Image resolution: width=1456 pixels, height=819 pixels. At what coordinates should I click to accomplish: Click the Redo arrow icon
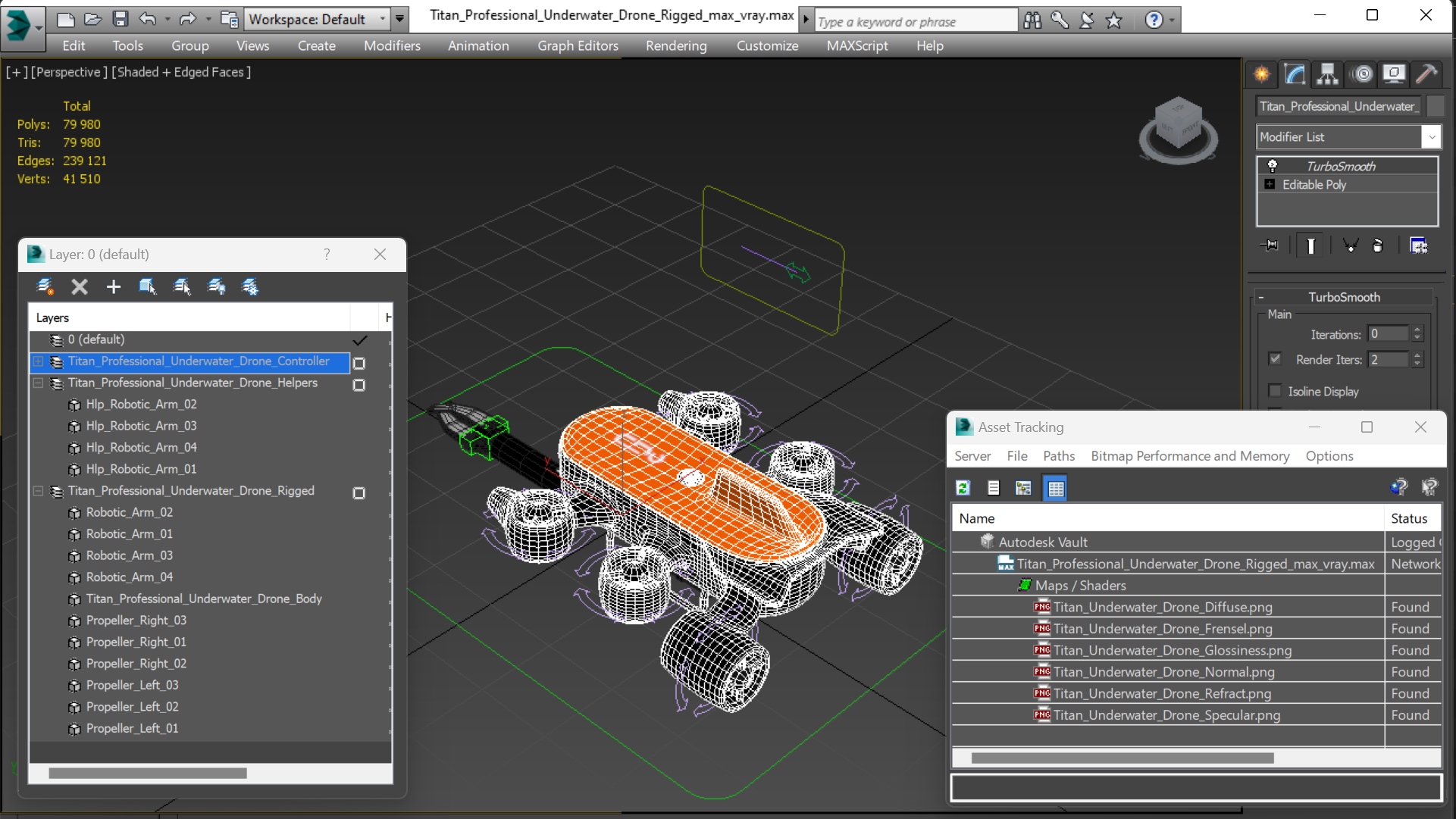tap(187, 19)
